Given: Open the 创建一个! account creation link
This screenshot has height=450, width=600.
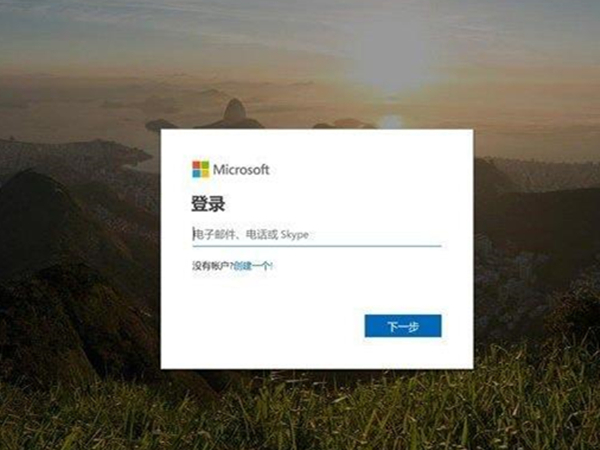Looking at the screenshot, I should (253, 266).
